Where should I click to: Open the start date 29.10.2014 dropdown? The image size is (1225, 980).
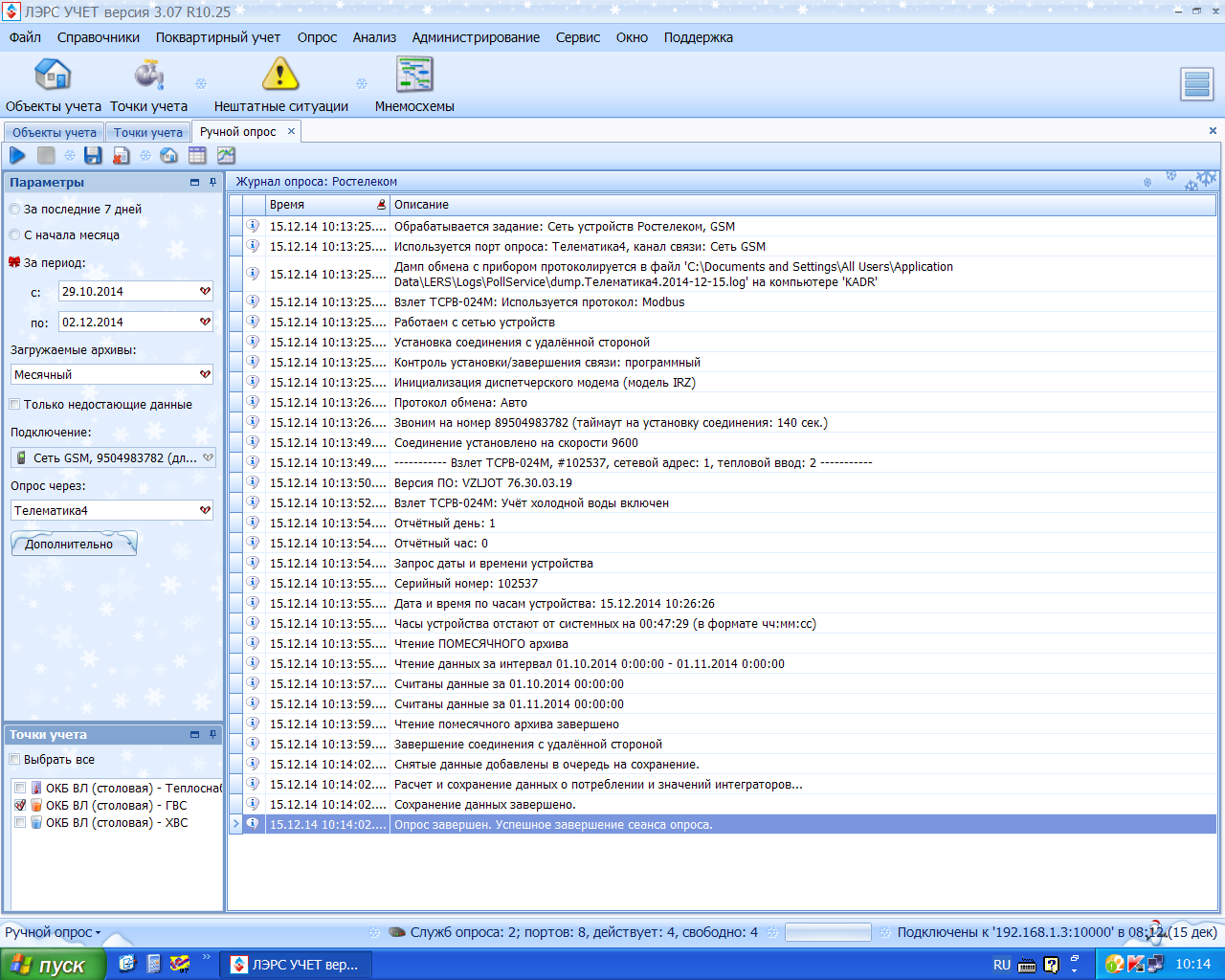205,291
